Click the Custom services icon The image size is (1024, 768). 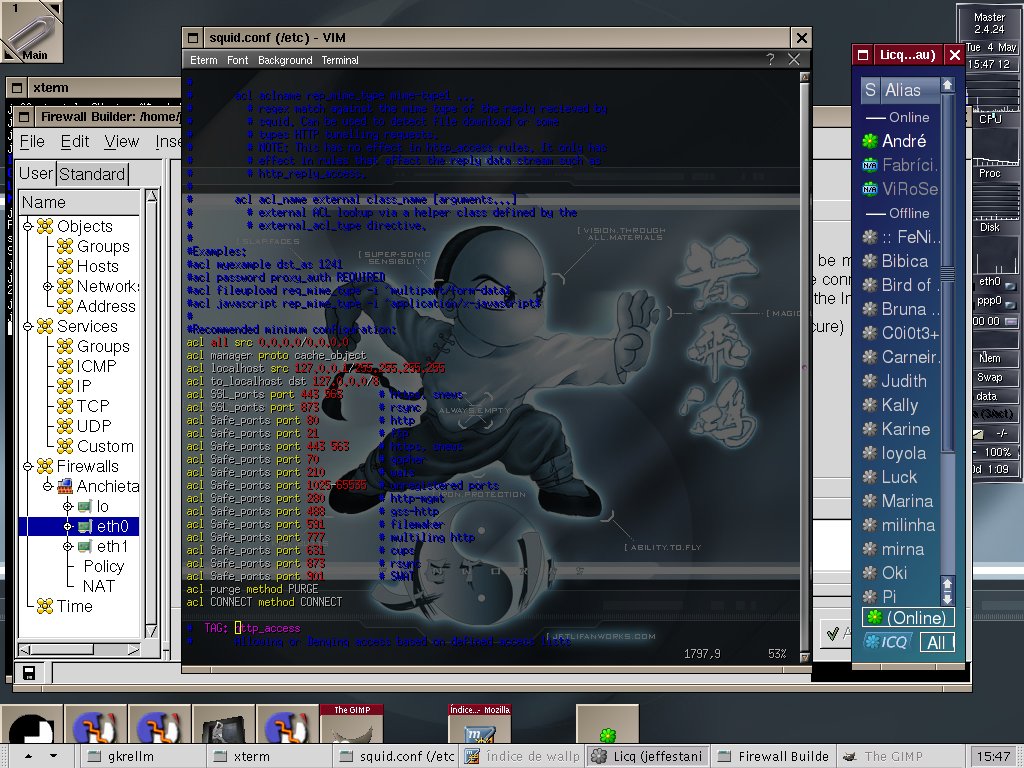65,446
